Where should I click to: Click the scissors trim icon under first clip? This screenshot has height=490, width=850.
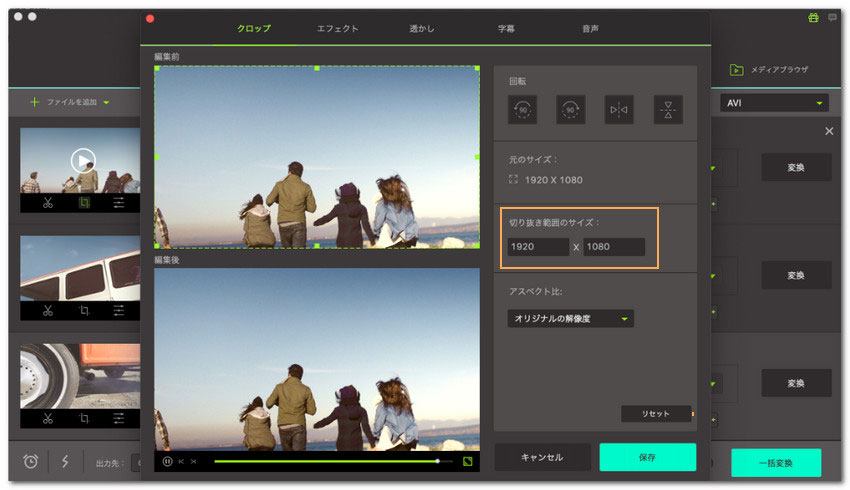[x=48, y=203]
